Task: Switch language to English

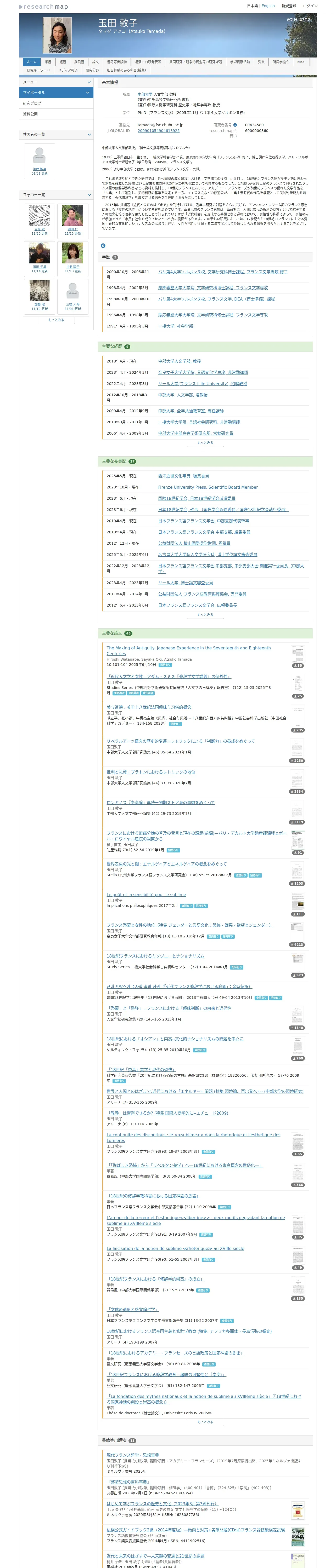Action: click(268, 5)
